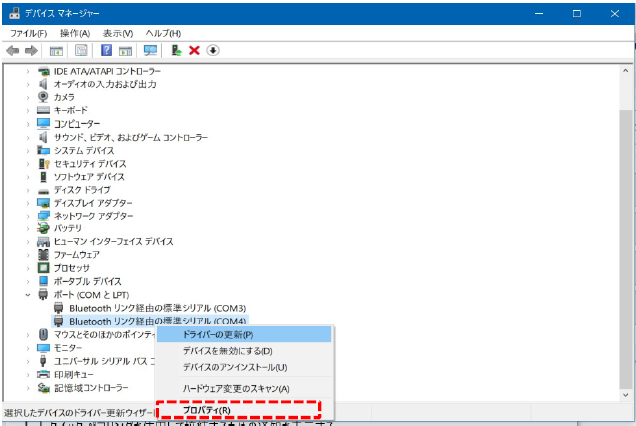
Task: Open the 操作(A) menu
Action: tap(75, 33)
